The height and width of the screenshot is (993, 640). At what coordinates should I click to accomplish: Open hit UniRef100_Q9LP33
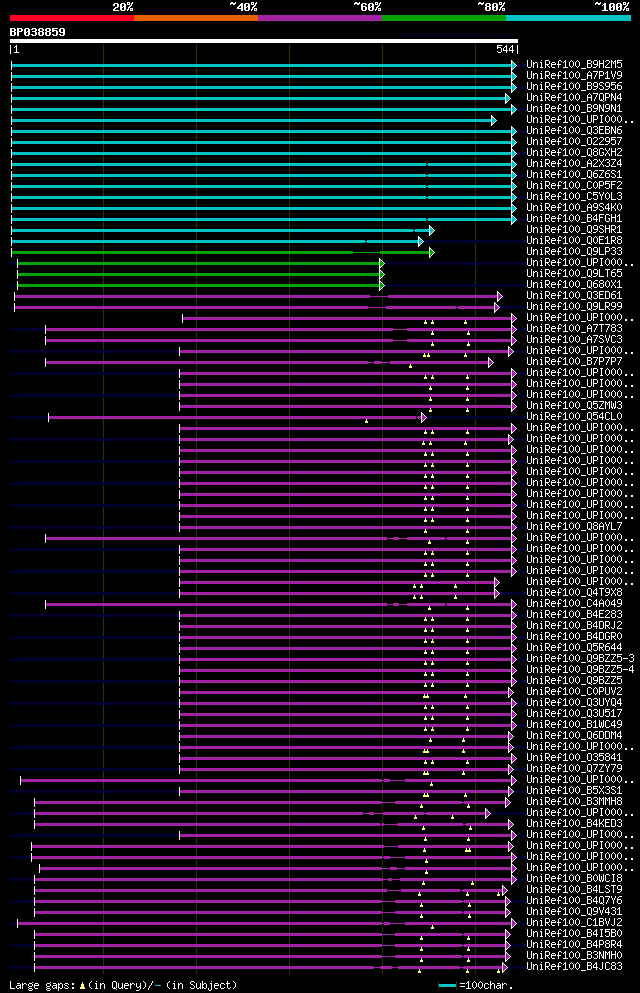574,251
